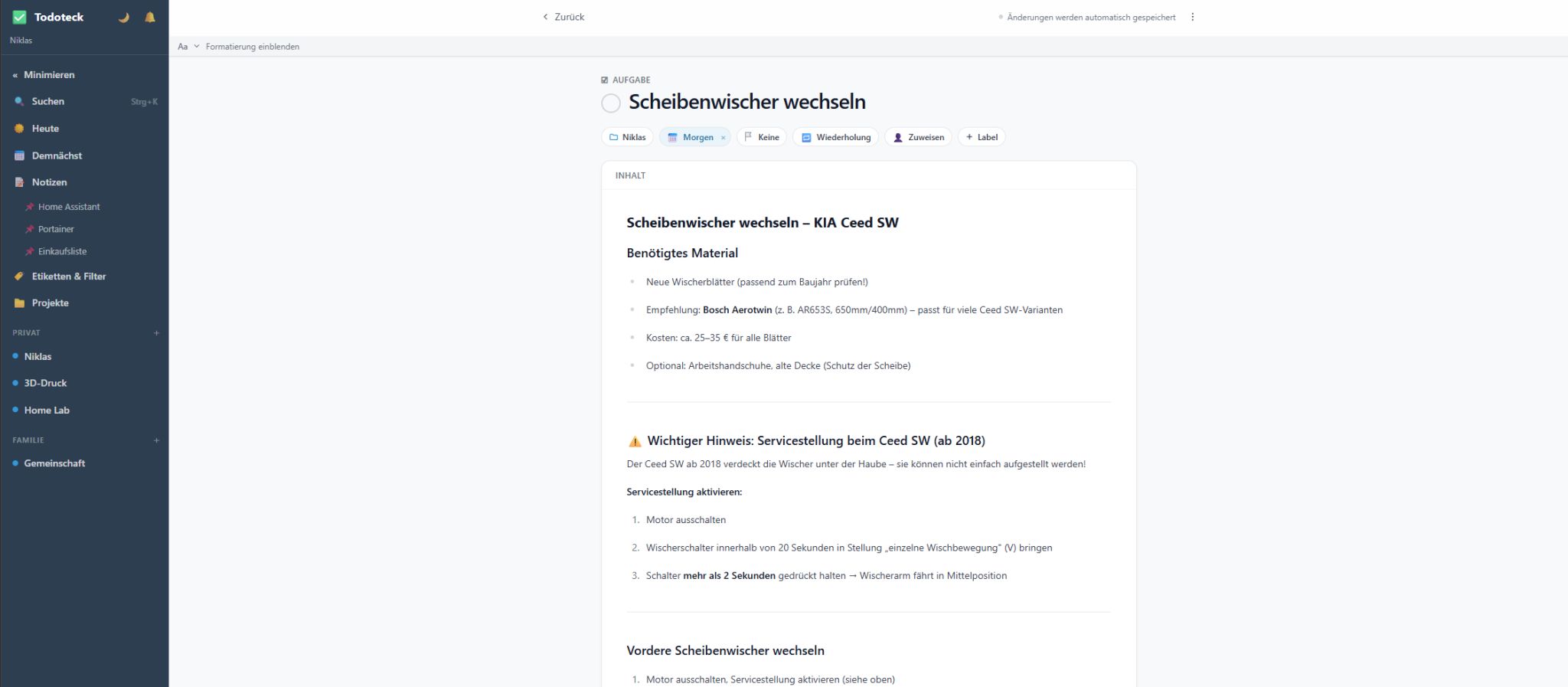The image size is (1568, 687).
Task: Open project selector Niklas chip
Action: point(627,137)
